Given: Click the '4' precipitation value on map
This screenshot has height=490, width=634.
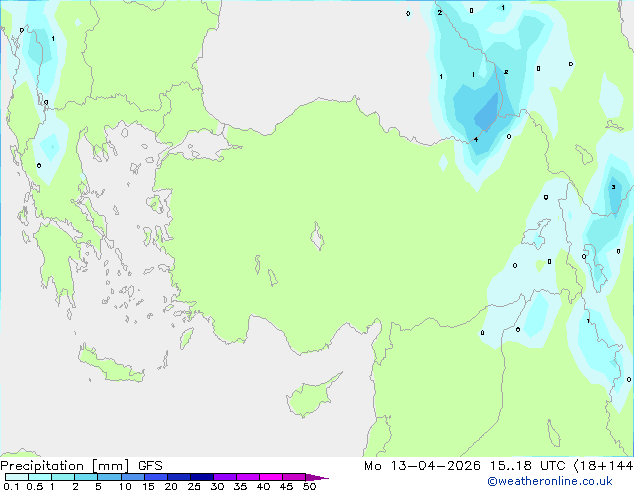Looking at the screenshot, I should point(476,139).
